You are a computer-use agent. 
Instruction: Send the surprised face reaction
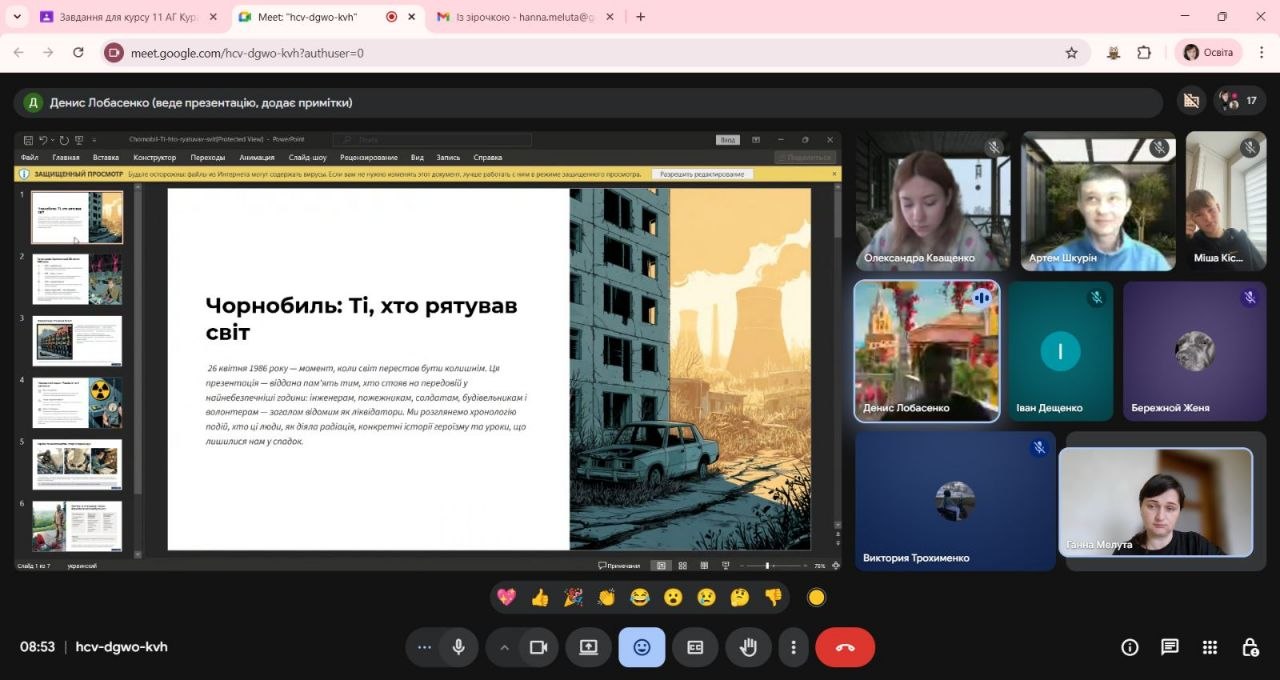tap(673, 597)
